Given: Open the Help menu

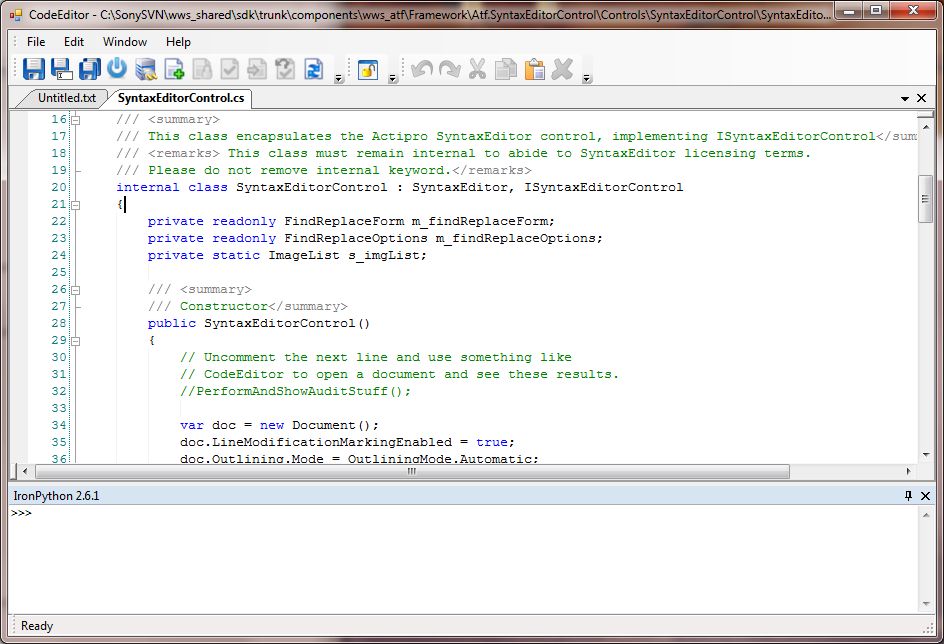Looking at the screenshot, I should click(x=178, y=42).
